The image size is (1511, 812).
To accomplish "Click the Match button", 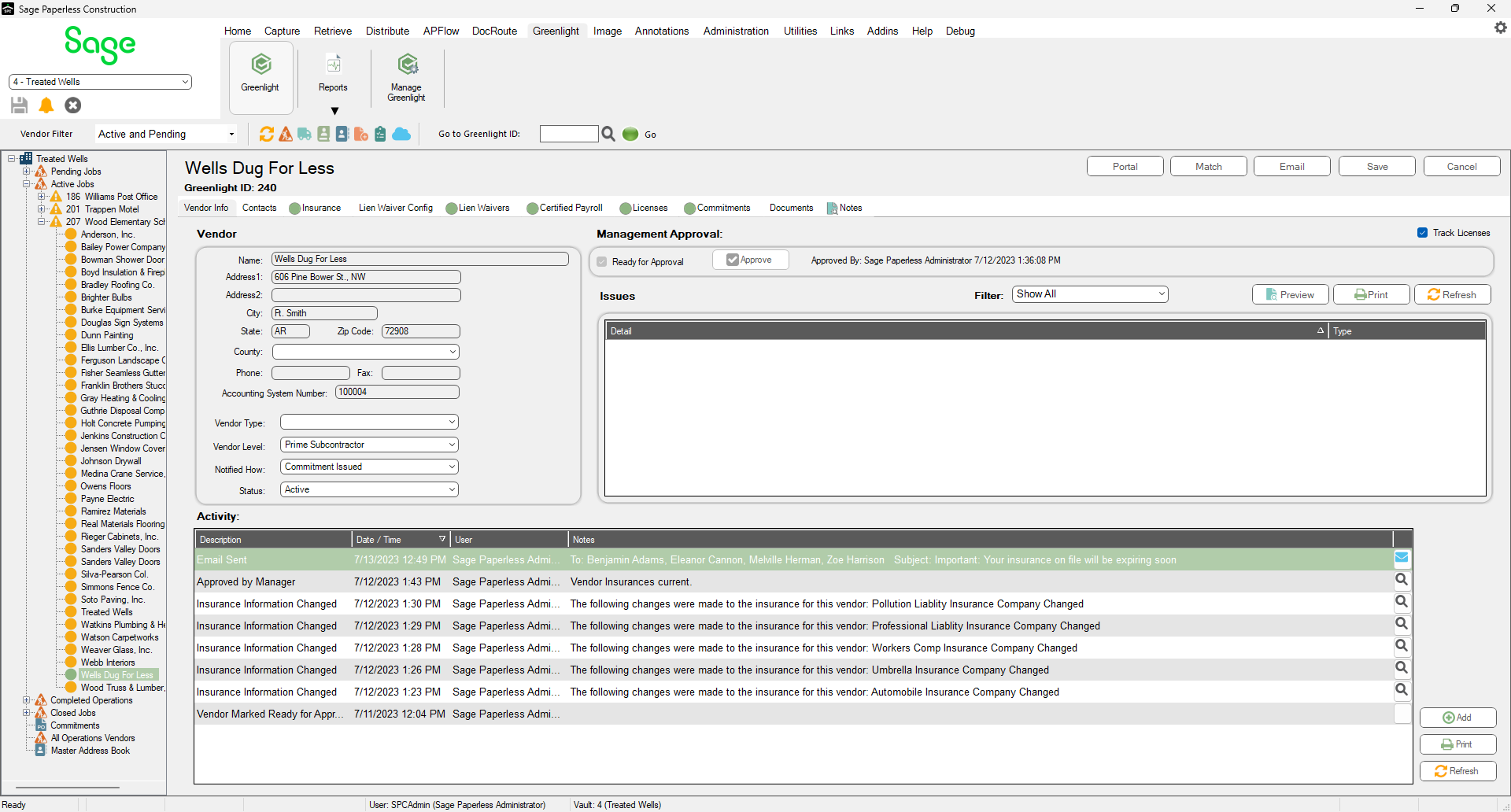I will click(1208, 166).
